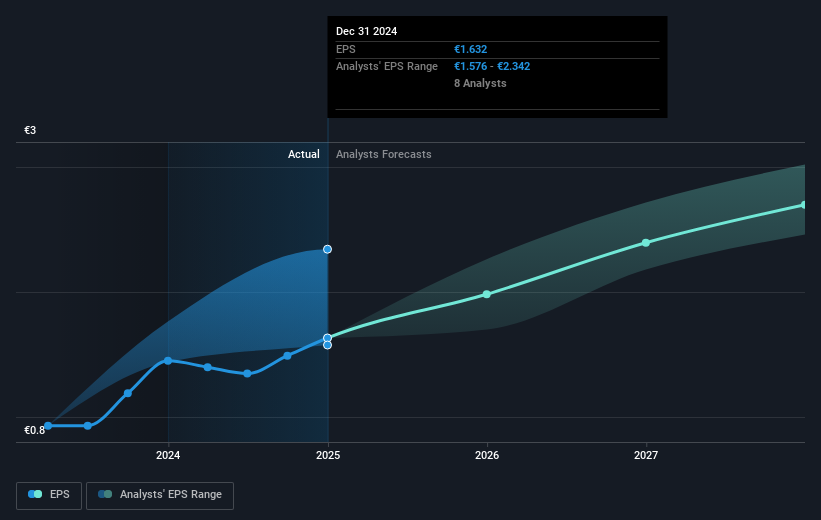Click the EPS legend color icon
The image size is (821, 520).
point(35,494)
